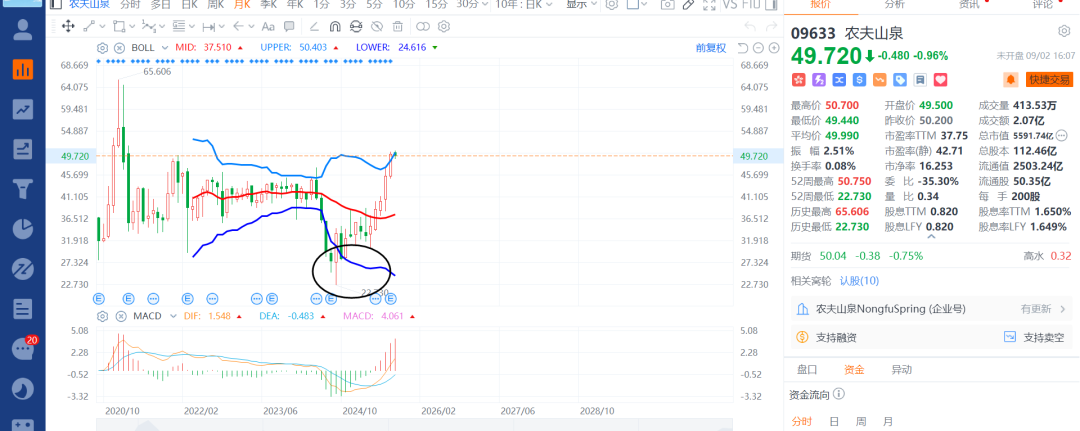Click the 前复权 adjustment button
This screenshot has width=1080, height=431.
pyautogui.click(x=711, y=48)
